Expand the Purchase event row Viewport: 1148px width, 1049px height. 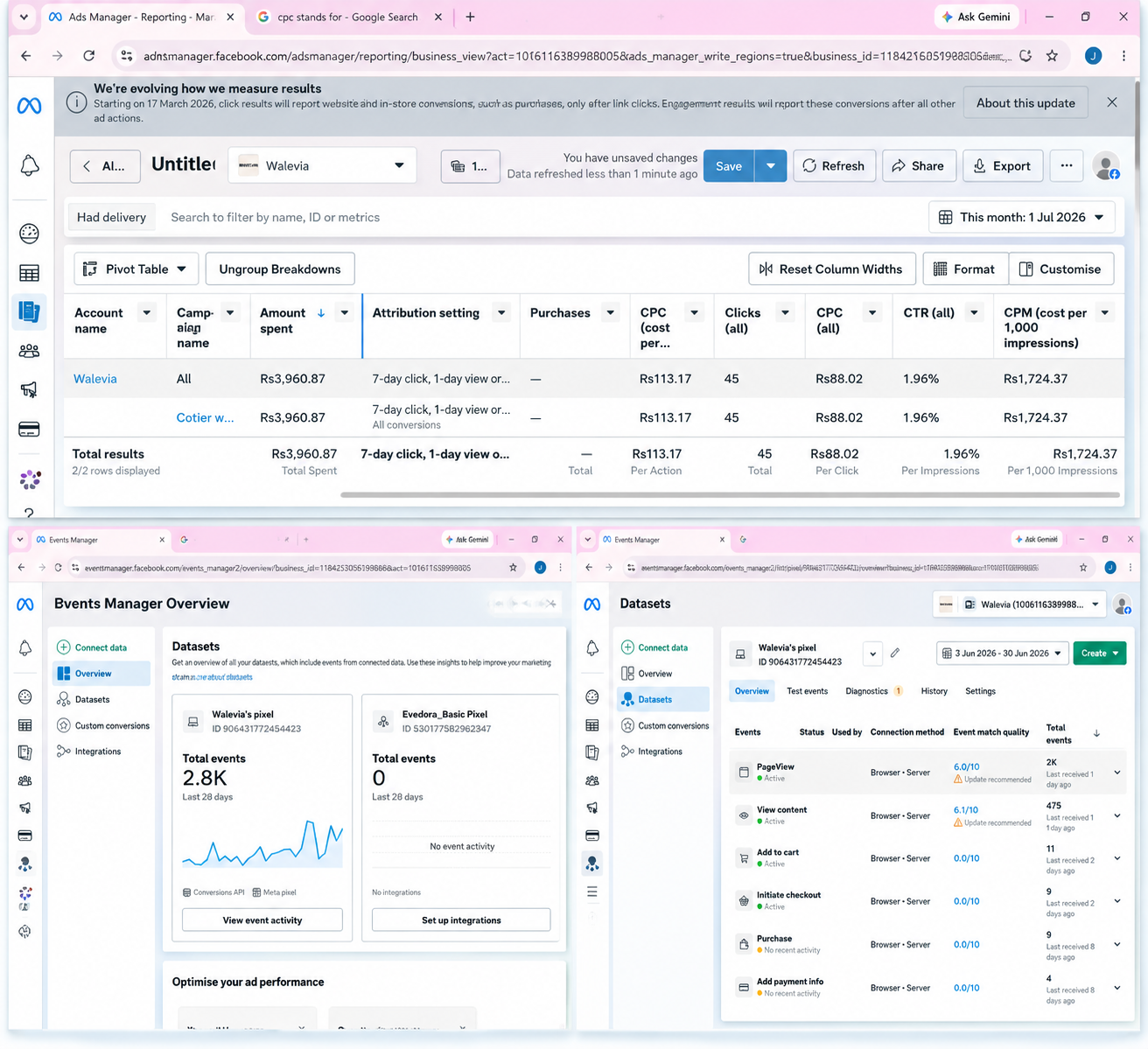coord(1117,945)
